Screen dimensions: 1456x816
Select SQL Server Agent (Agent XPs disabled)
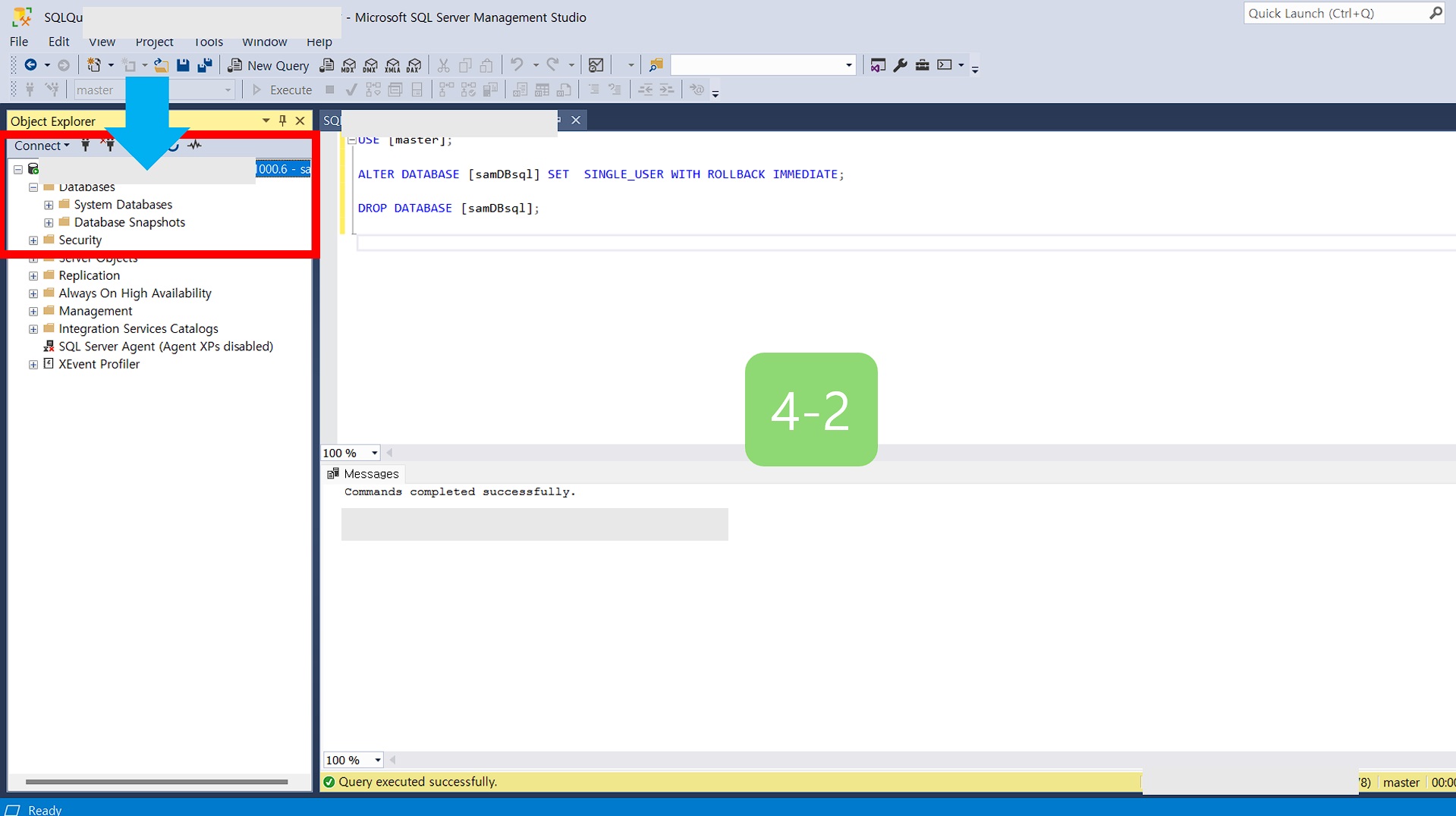165,347
